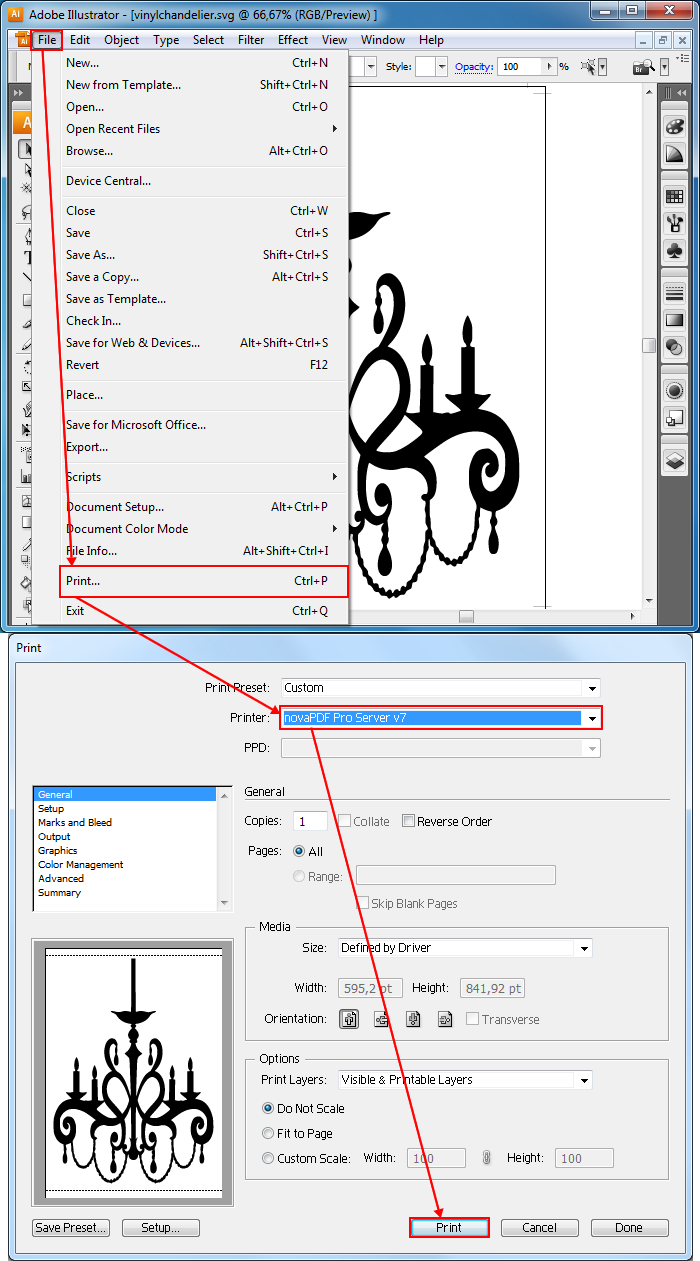The image size is (700, 1261).
Task: Choose landscape left orientation icon
Action: click(x=381, y=1019)
